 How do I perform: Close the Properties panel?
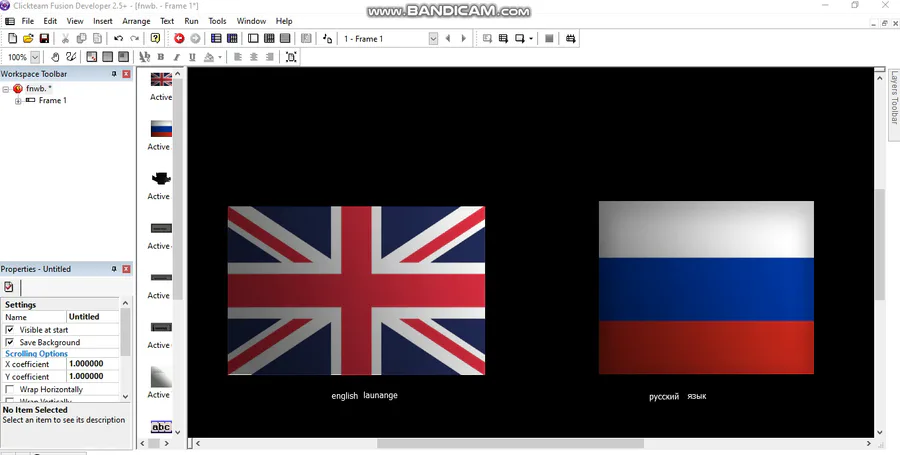pyautogui.click(x=126, y=269)
